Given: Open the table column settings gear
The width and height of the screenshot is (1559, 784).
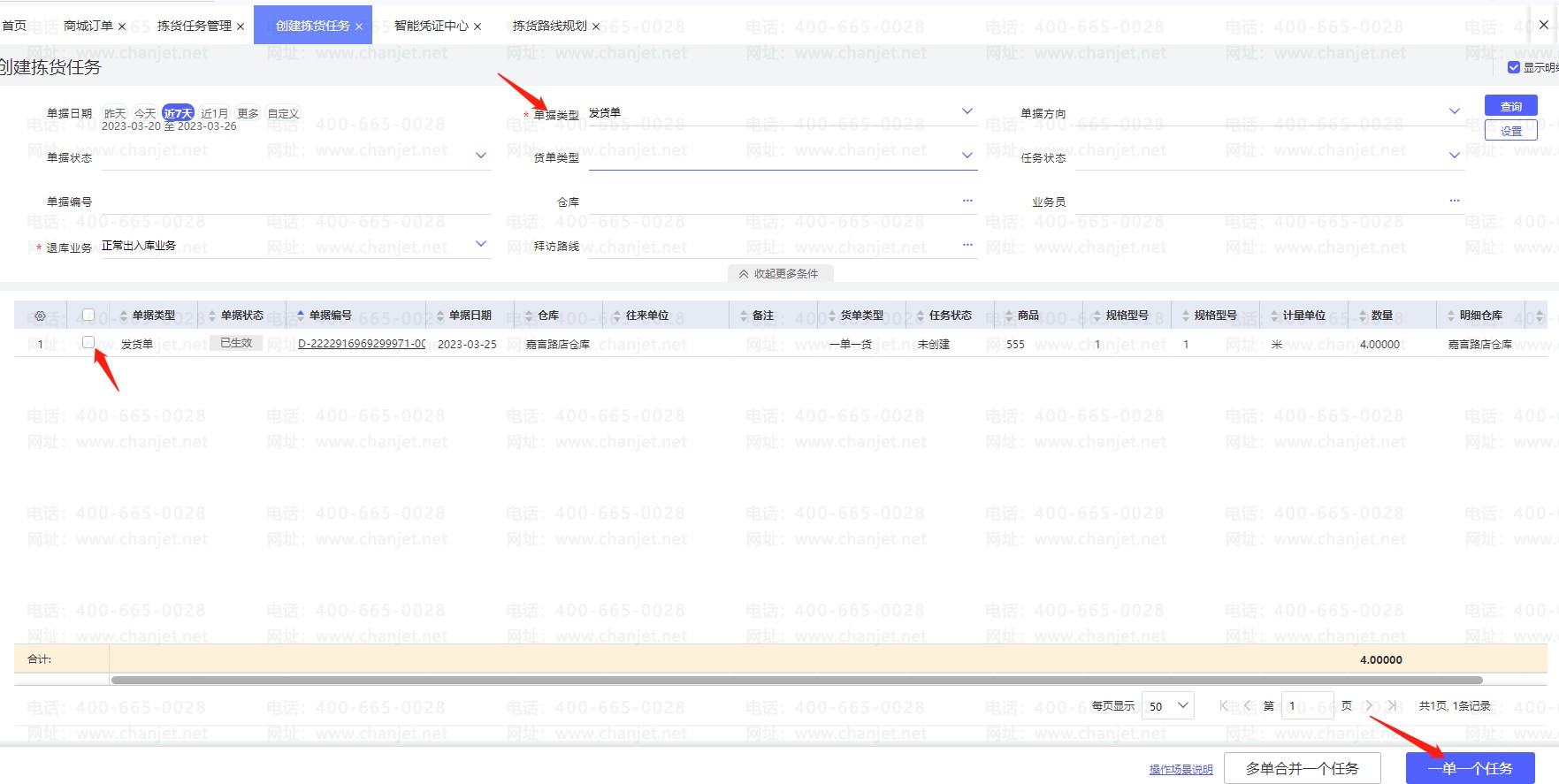Looking at the screenshot, I should coord(40,316).
